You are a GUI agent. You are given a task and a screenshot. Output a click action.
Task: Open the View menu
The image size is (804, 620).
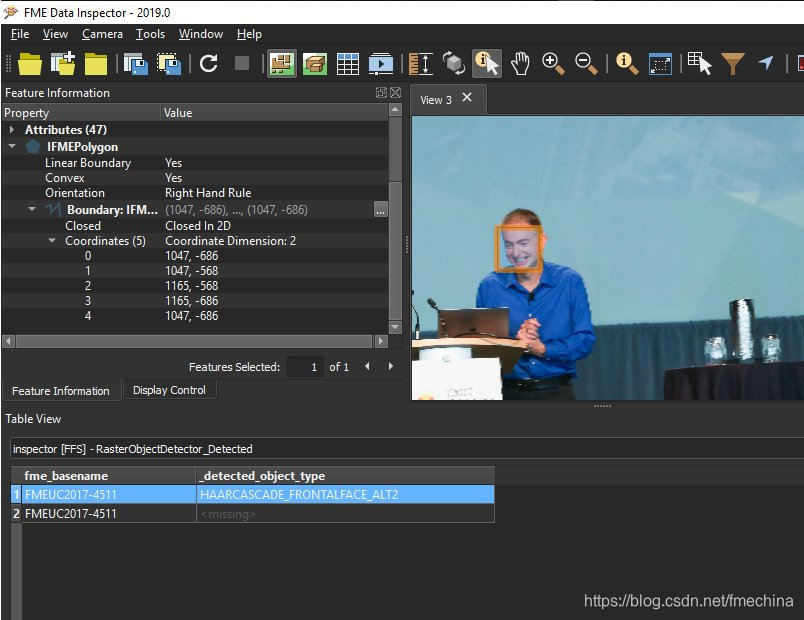click(x=55, y=34)
